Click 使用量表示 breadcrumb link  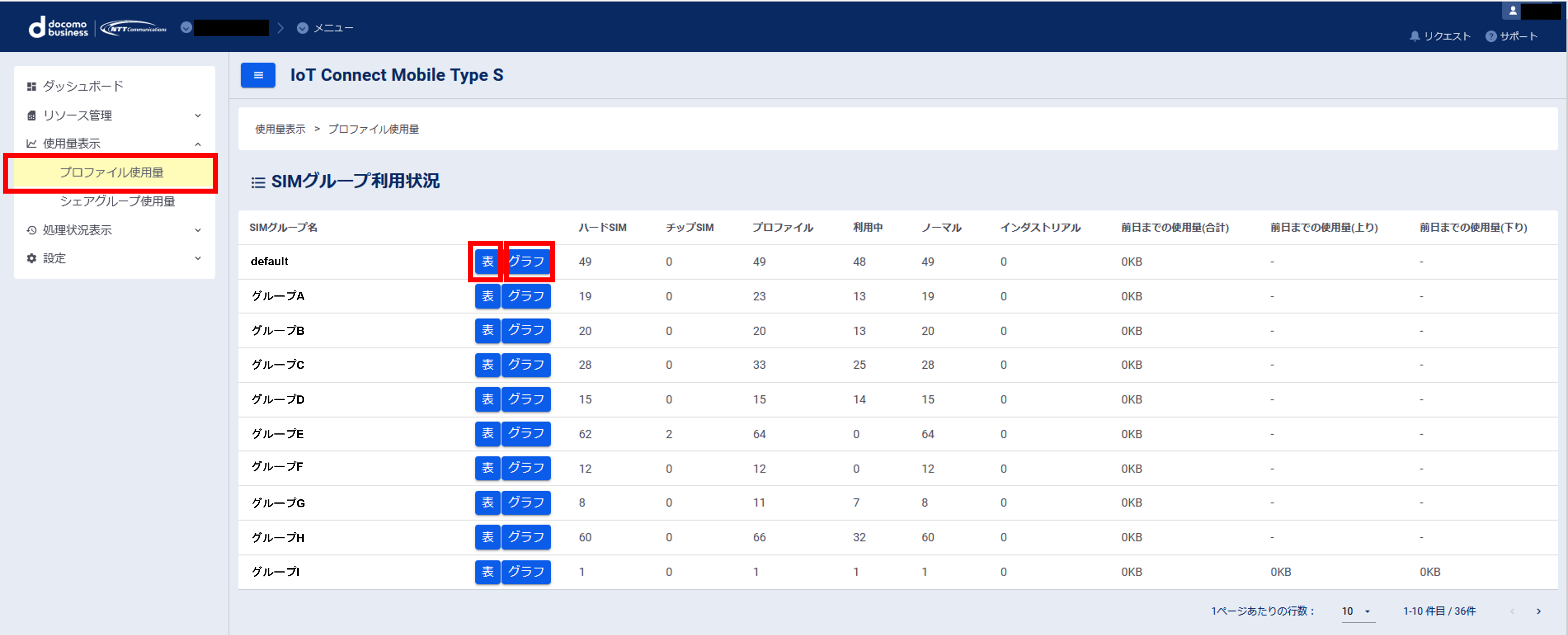point(280,129)
